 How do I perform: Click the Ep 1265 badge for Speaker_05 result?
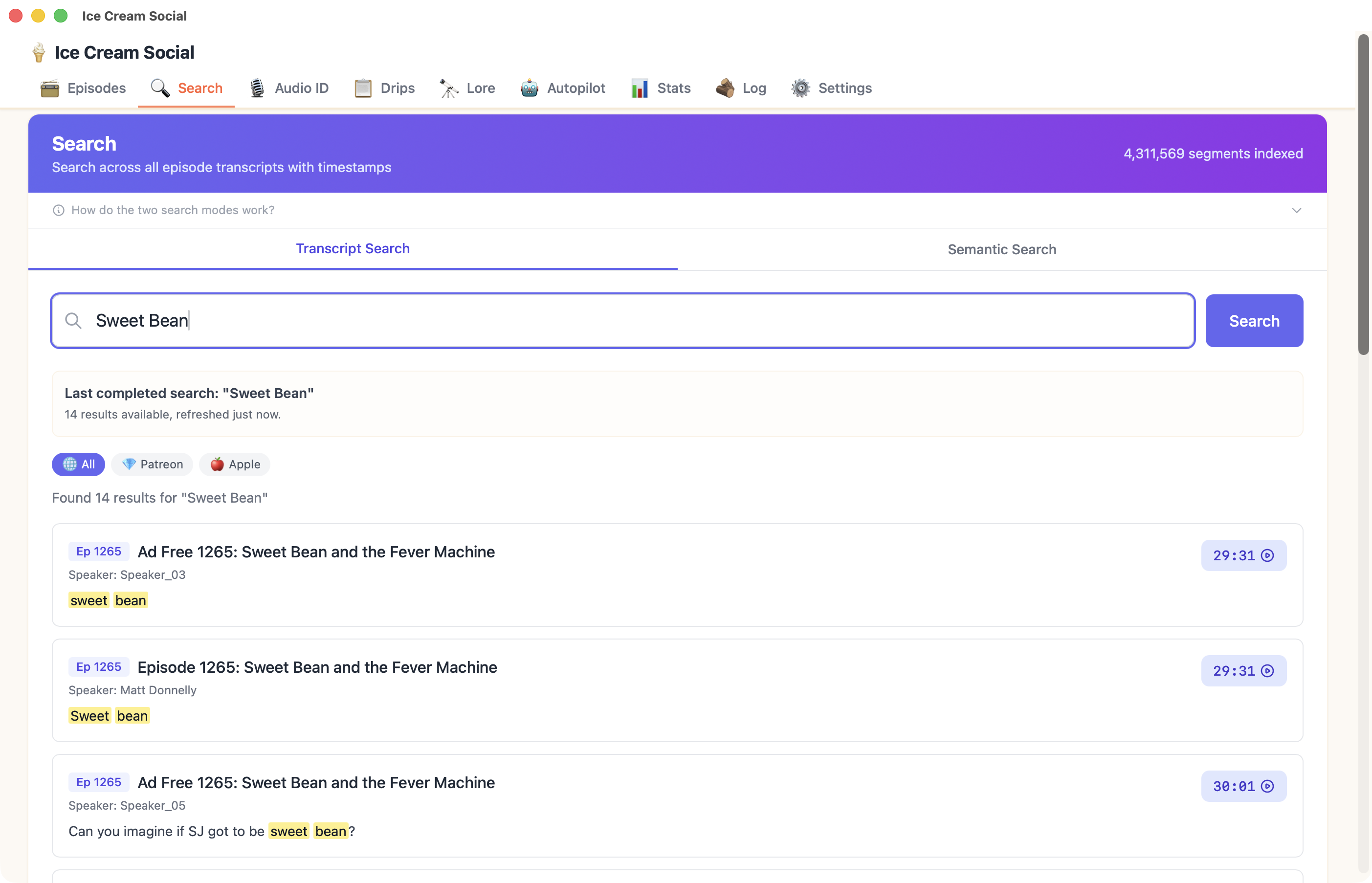tap(99, 782)
